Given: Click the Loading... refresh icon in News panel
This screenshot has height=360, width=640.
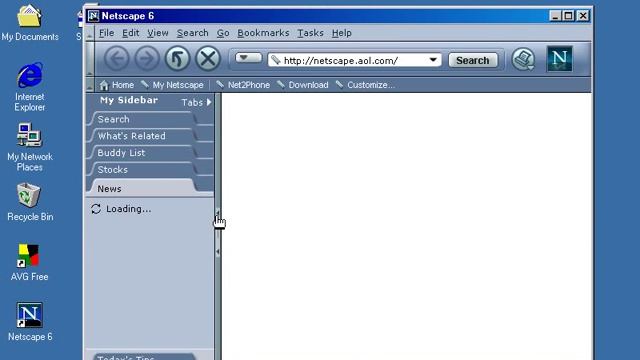Looking at the screenshot, I should [96, 209].
